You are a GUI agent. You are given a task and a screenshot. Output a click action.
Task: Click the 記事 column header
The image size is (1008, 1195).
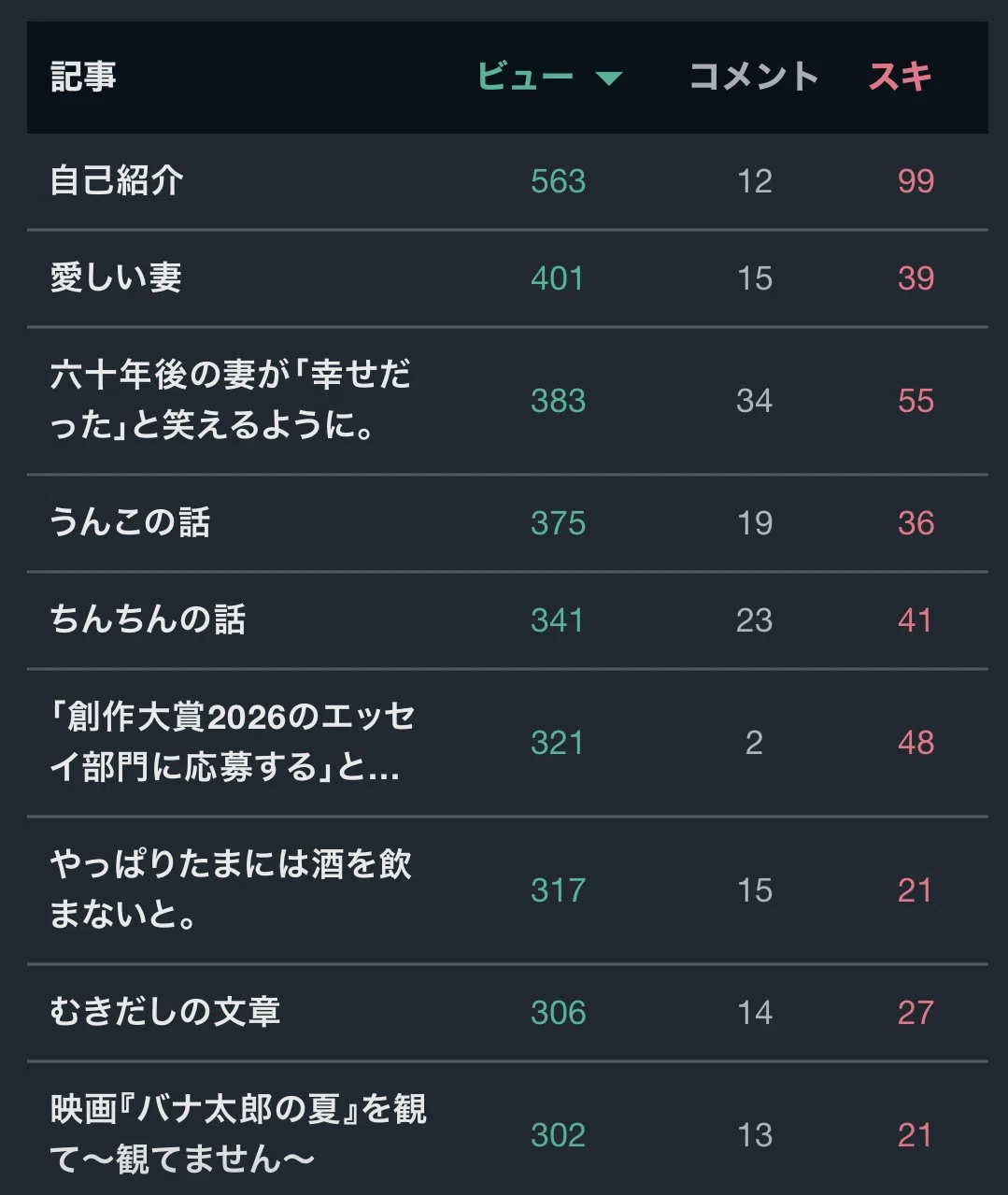tap(83, 77)
